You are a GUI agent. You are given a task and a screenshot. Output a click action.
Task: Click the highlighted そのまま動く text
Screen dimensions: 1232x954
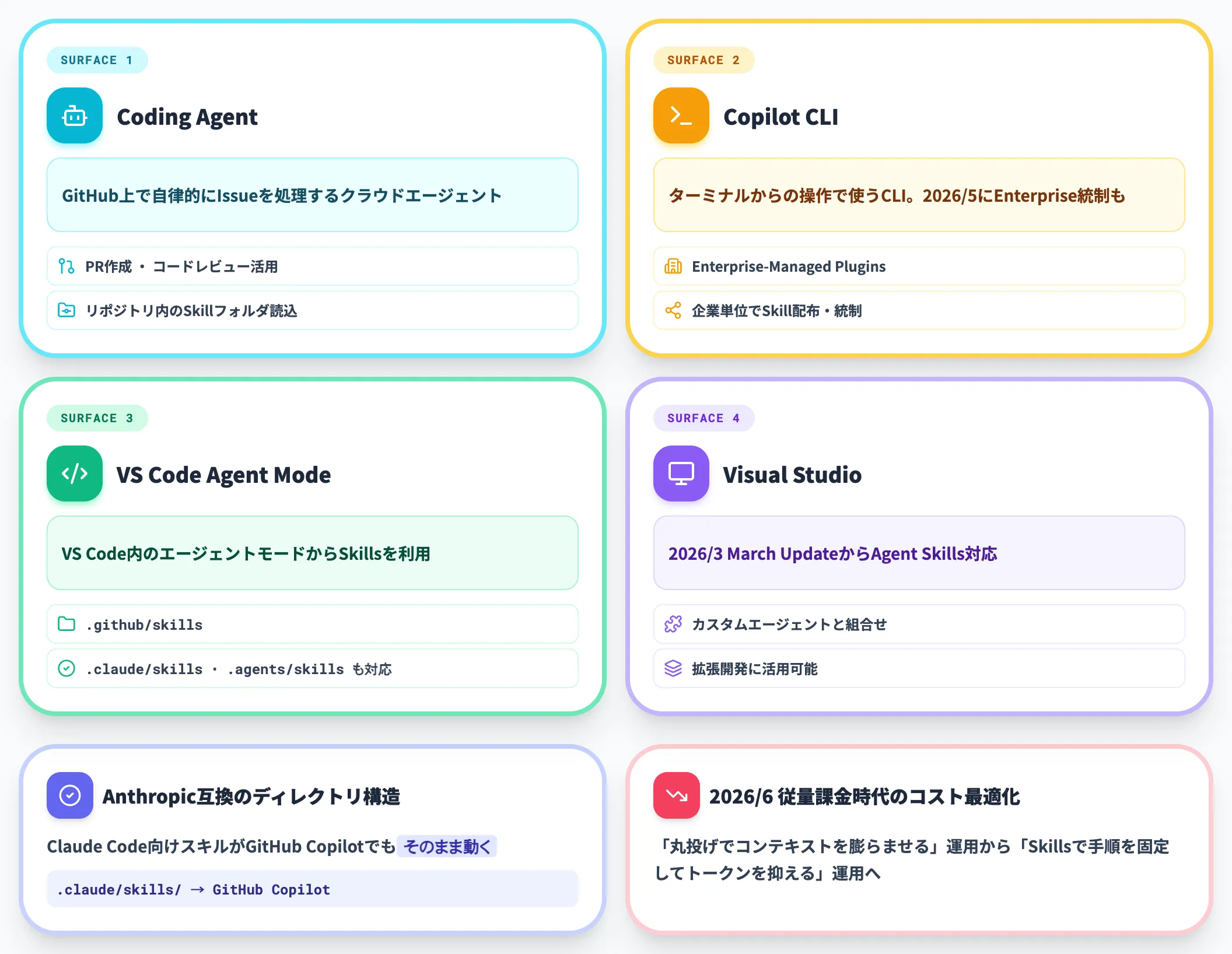(x=447, y=846)
